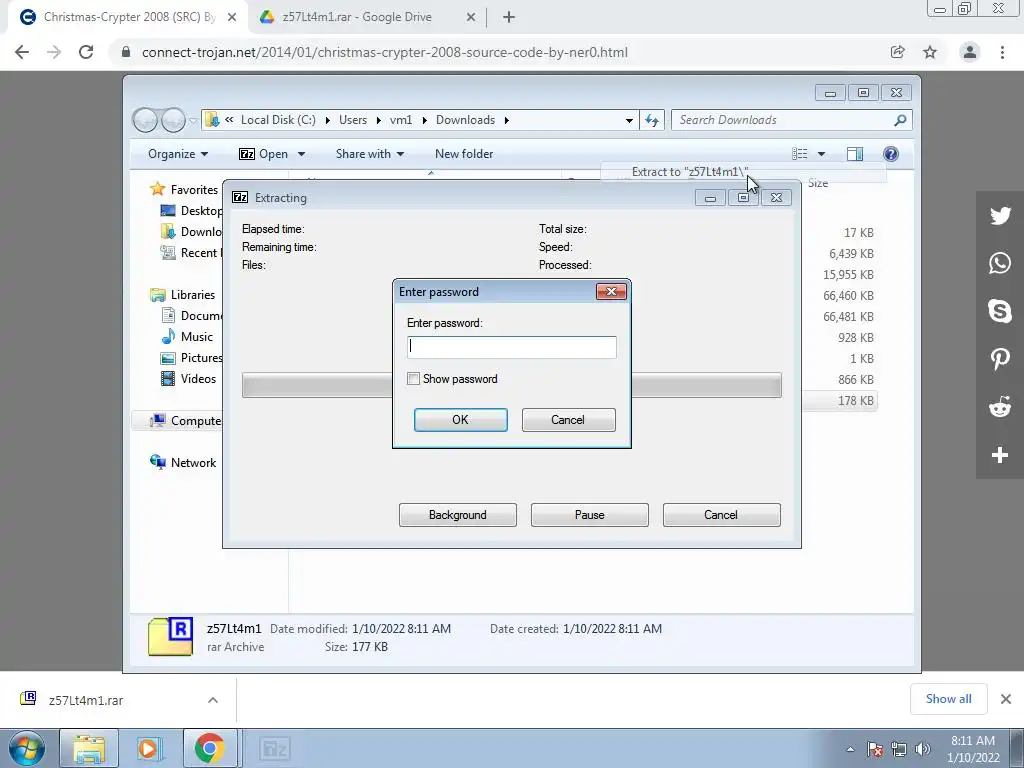Close the Christmas-Crypter browser tab

coord(232,17)
